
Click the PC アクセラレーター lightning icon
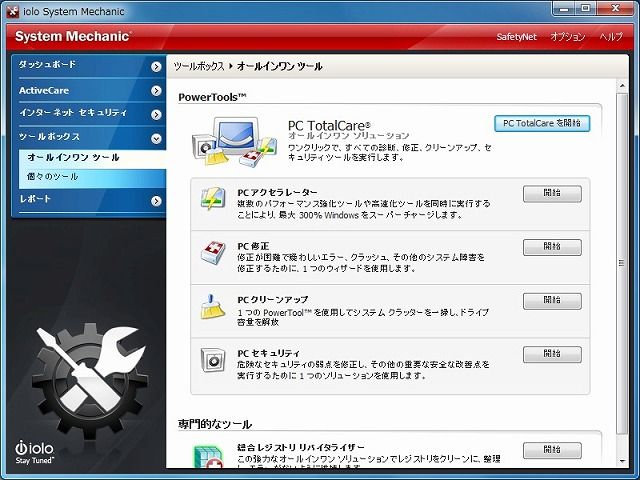213,199
